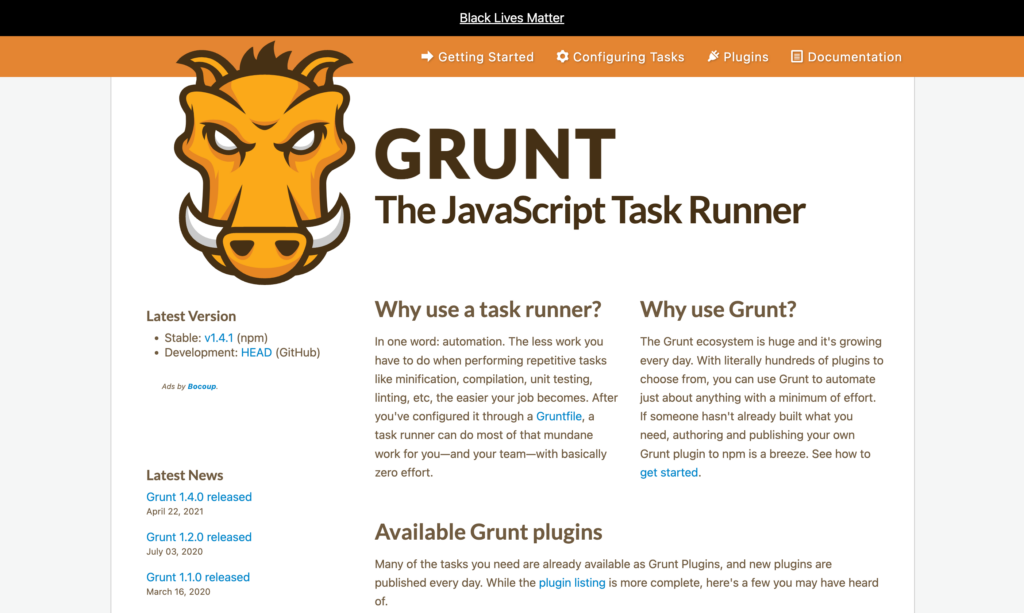Open the "plugin listing" link

coord(572,582)
